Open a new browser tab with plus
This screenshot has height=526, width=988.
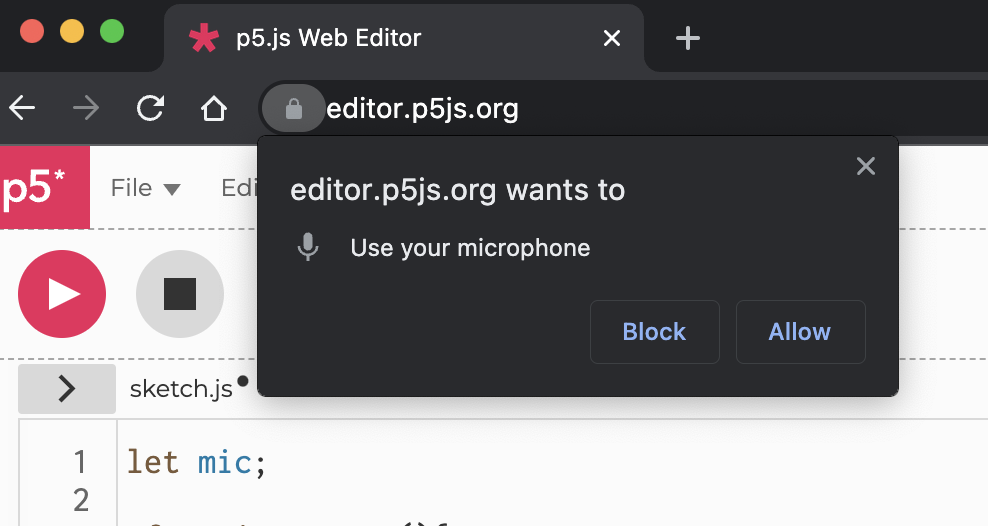tap(688, 39)
